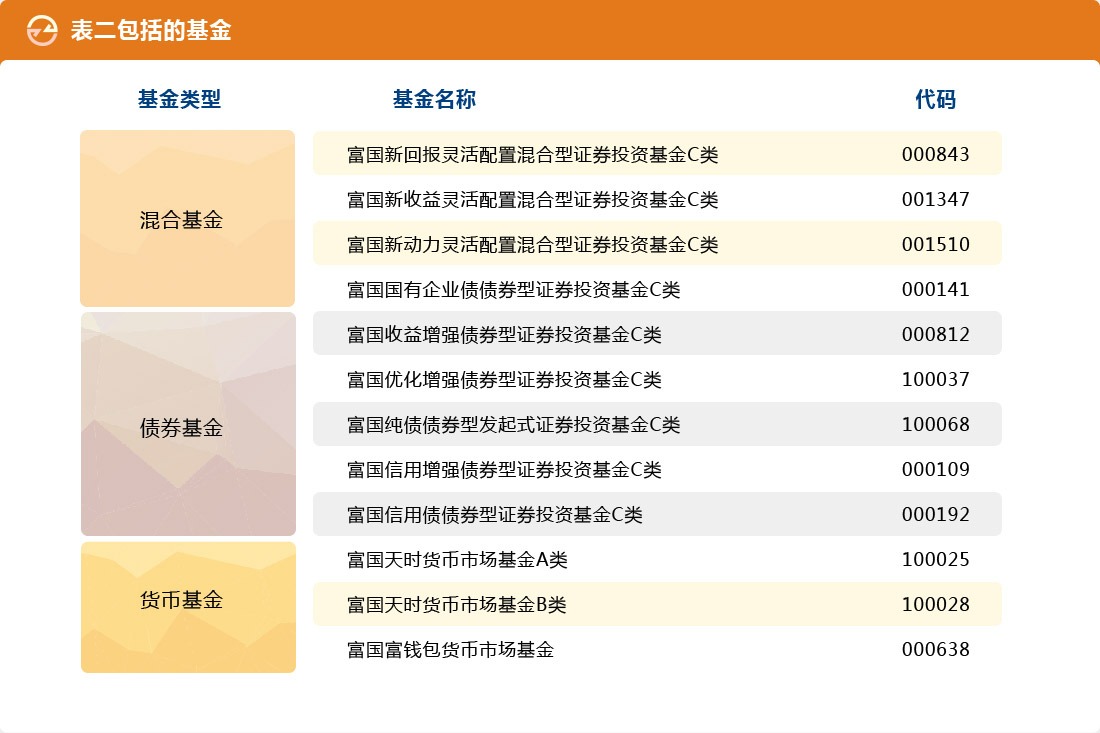Select fund code 000141
Screen dimensions: 1100x733
tap(935, 289)
